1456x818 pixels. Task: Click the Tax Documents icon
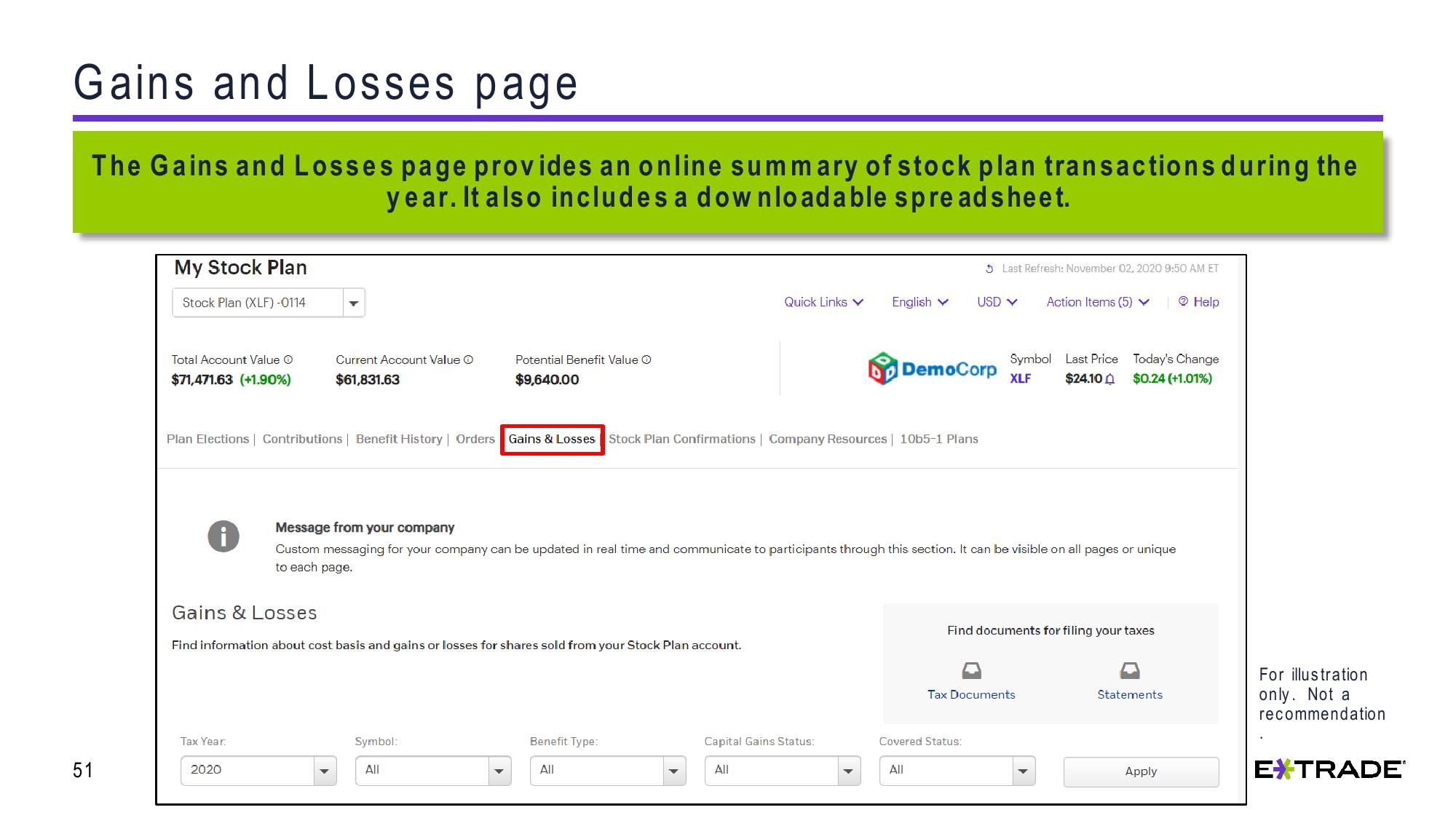click(970, 670)
